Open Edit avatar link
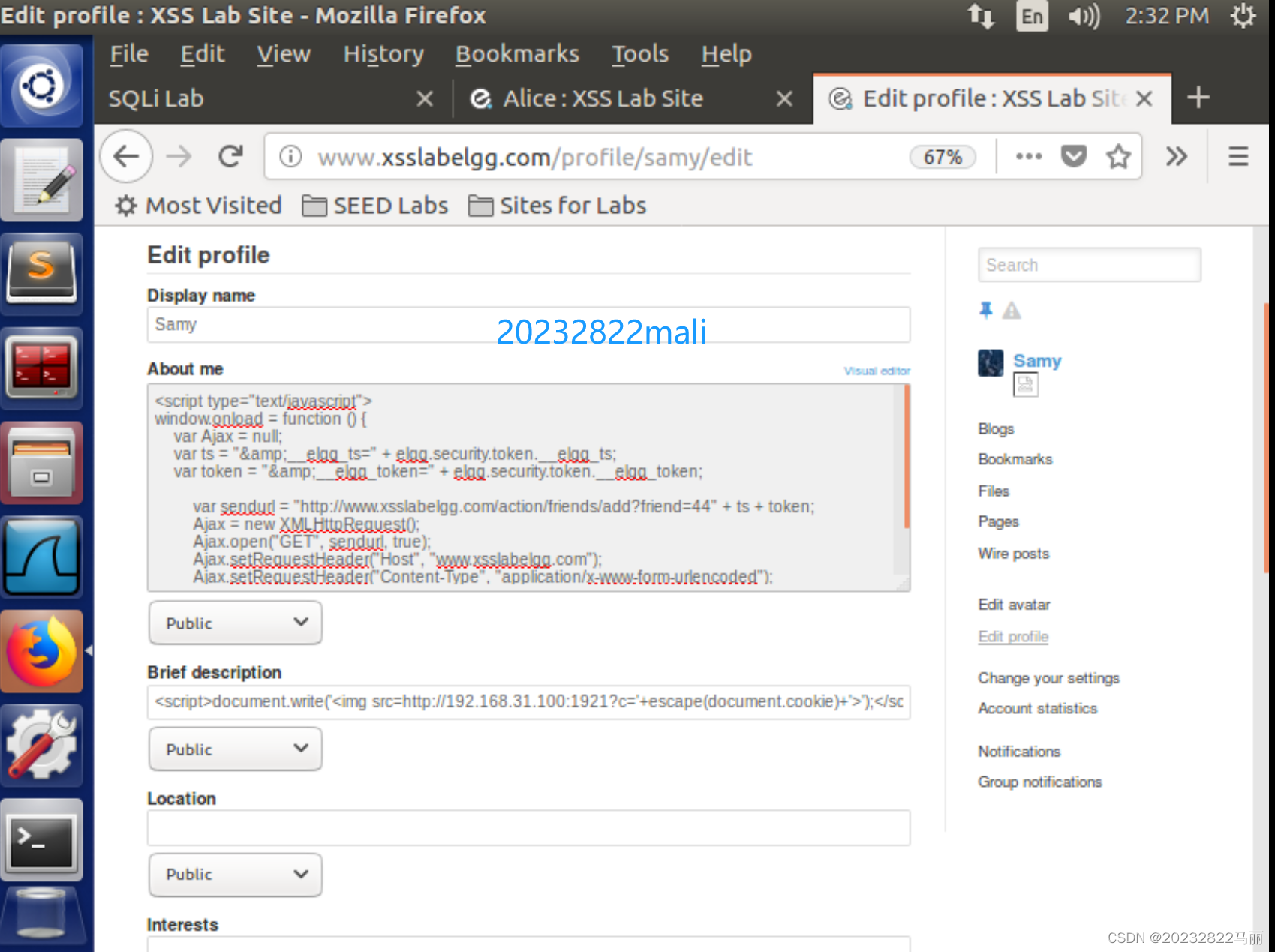The height and width of the screenshot is (952, 1275). [1014, 605]
